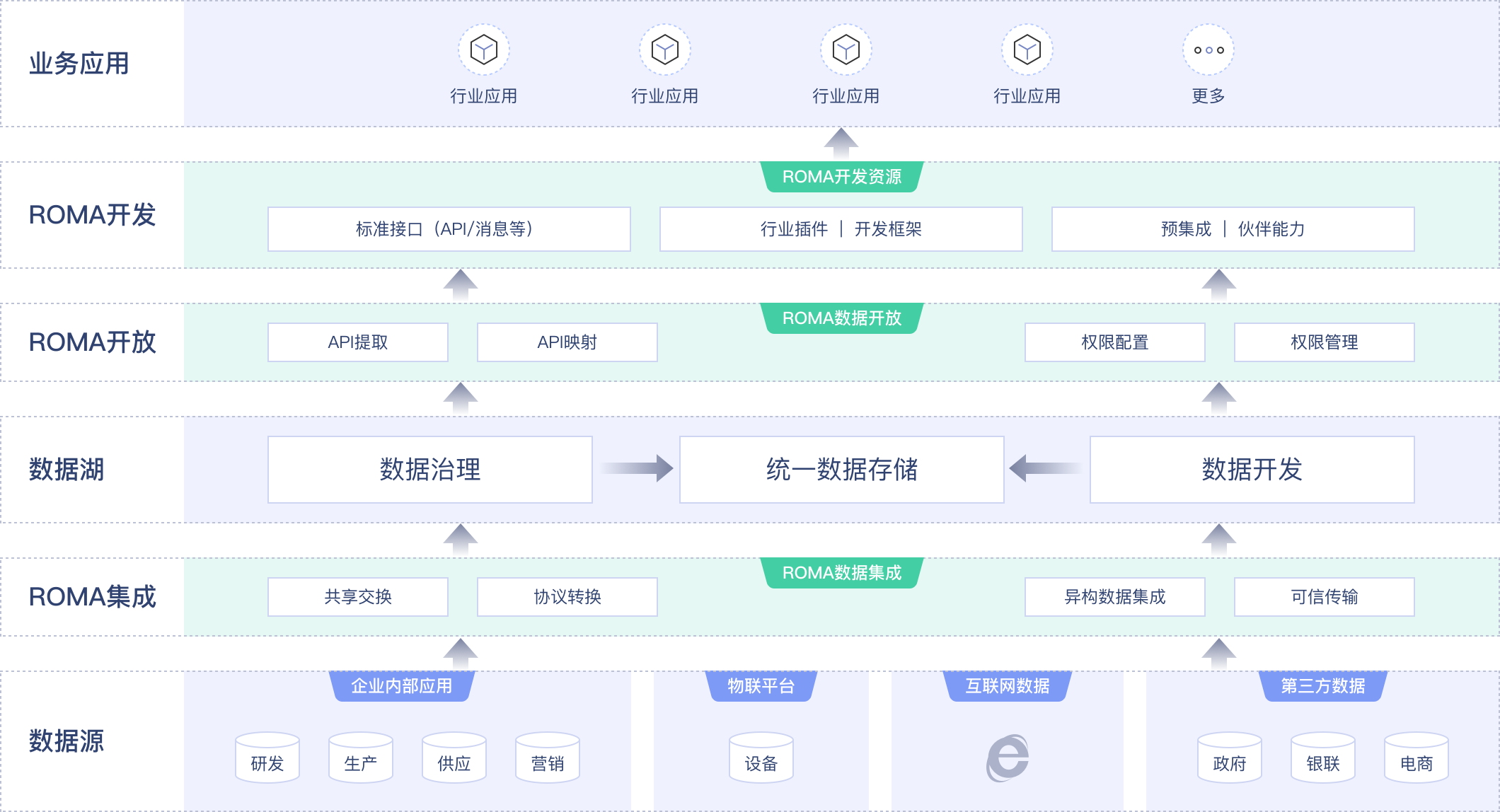Click the 行业插件 | 开发框架 box

click(841, 229)
